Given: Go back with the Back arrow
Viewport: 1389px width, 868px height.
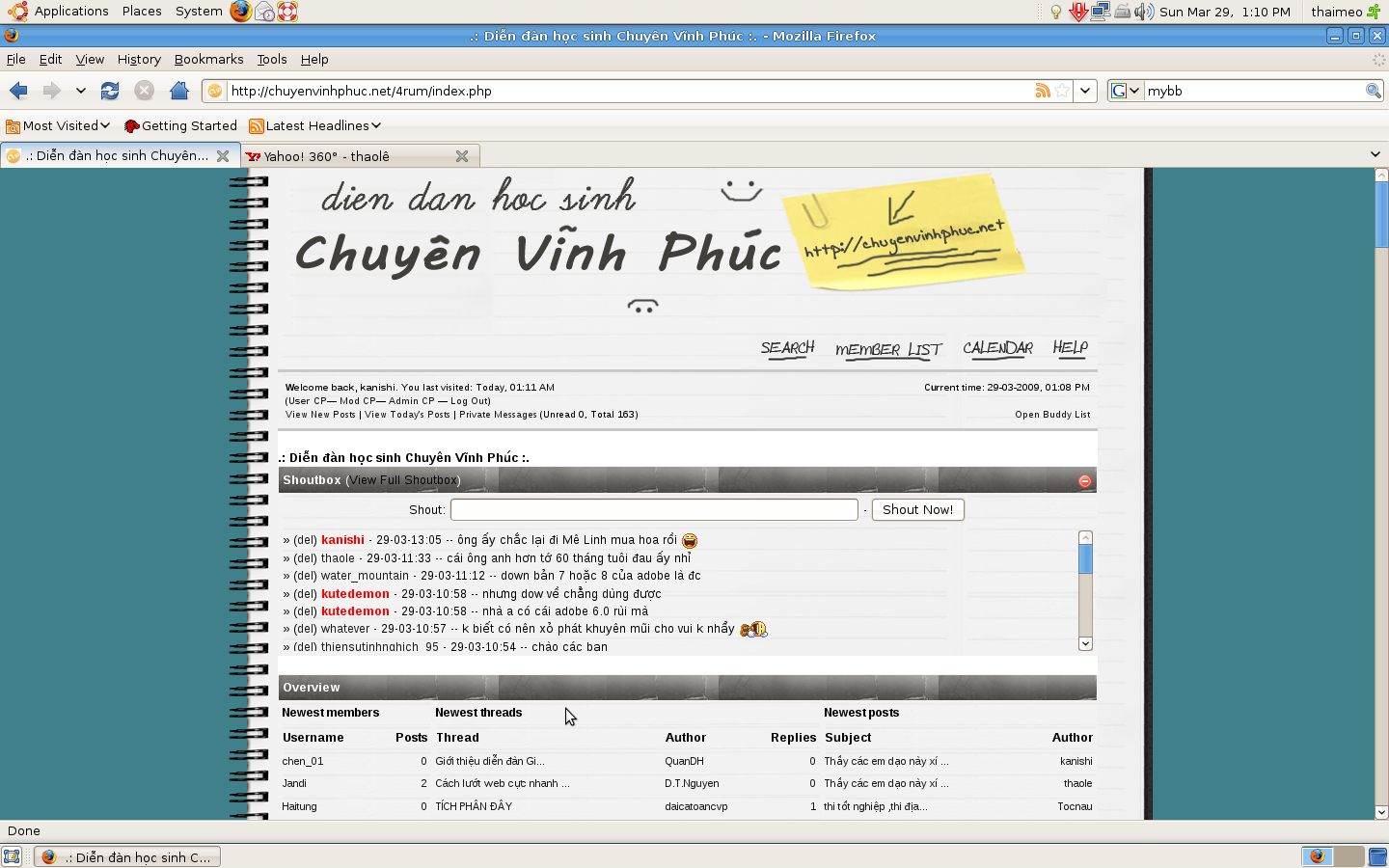Looking at the screenshot, I should pyautogui.click(x=18, y=91).
